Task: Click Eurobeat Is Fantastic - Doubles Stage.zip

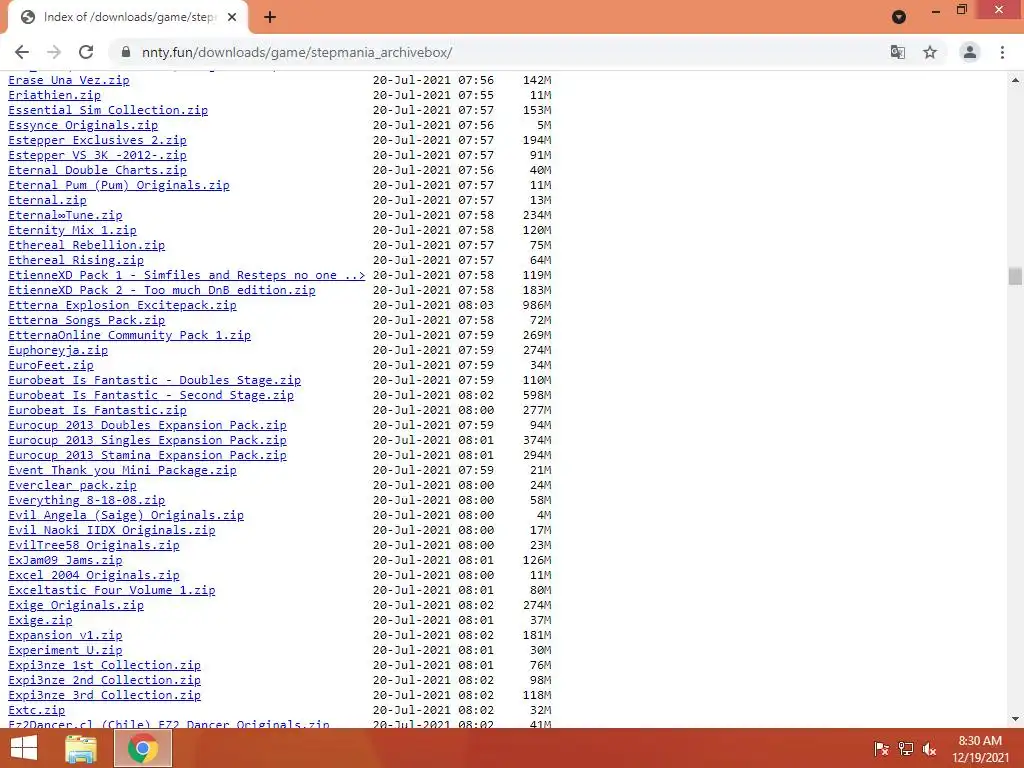Action: pos(155,380)
